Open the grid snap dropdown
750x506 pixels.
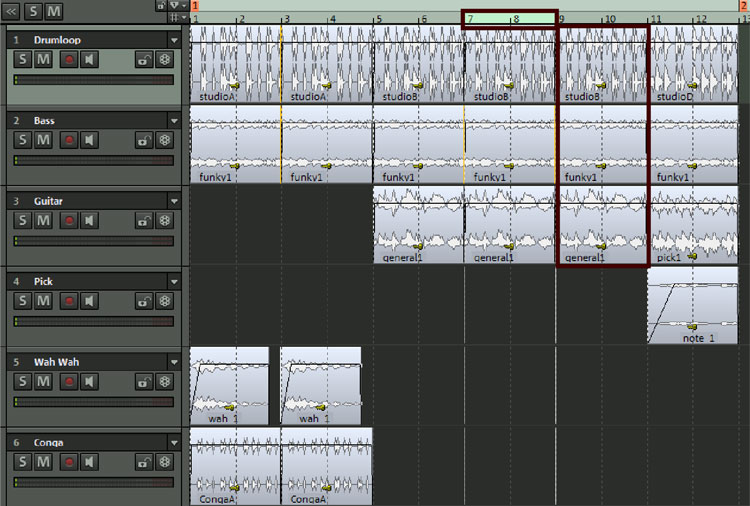click(178, 18)
